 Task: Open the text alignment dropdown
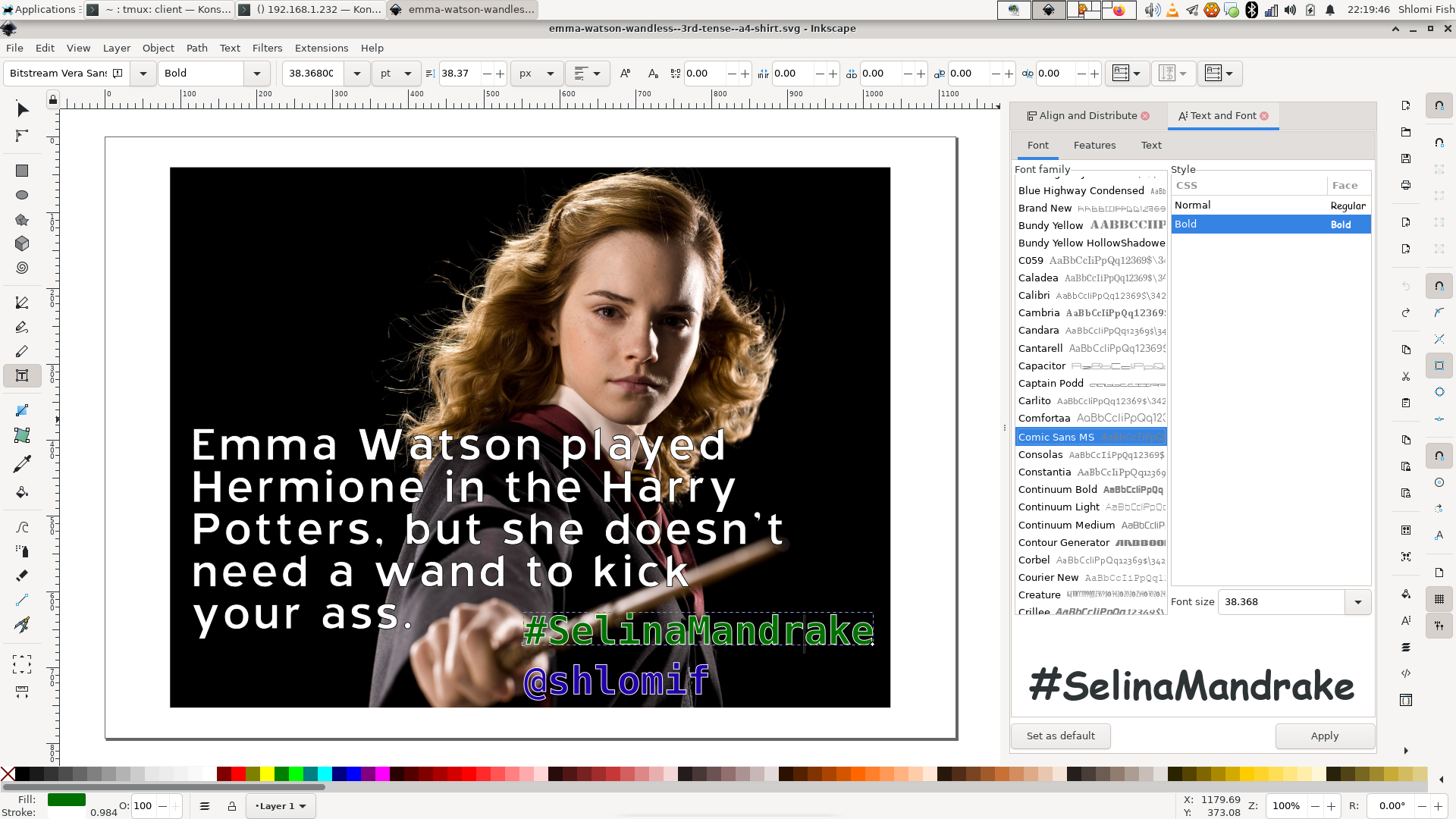coord(587,74)
